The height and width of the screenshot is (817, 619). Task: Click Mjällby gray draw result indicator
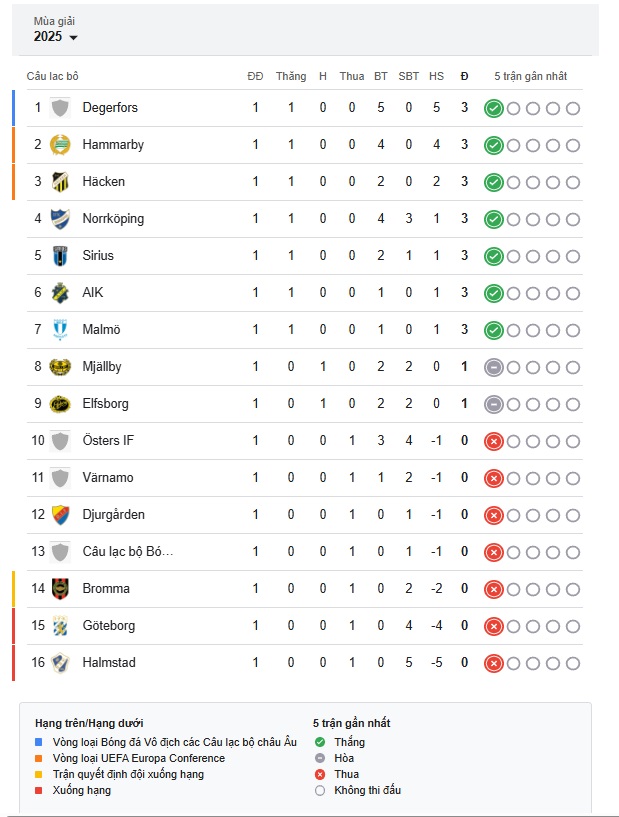[x=493, y=367]
